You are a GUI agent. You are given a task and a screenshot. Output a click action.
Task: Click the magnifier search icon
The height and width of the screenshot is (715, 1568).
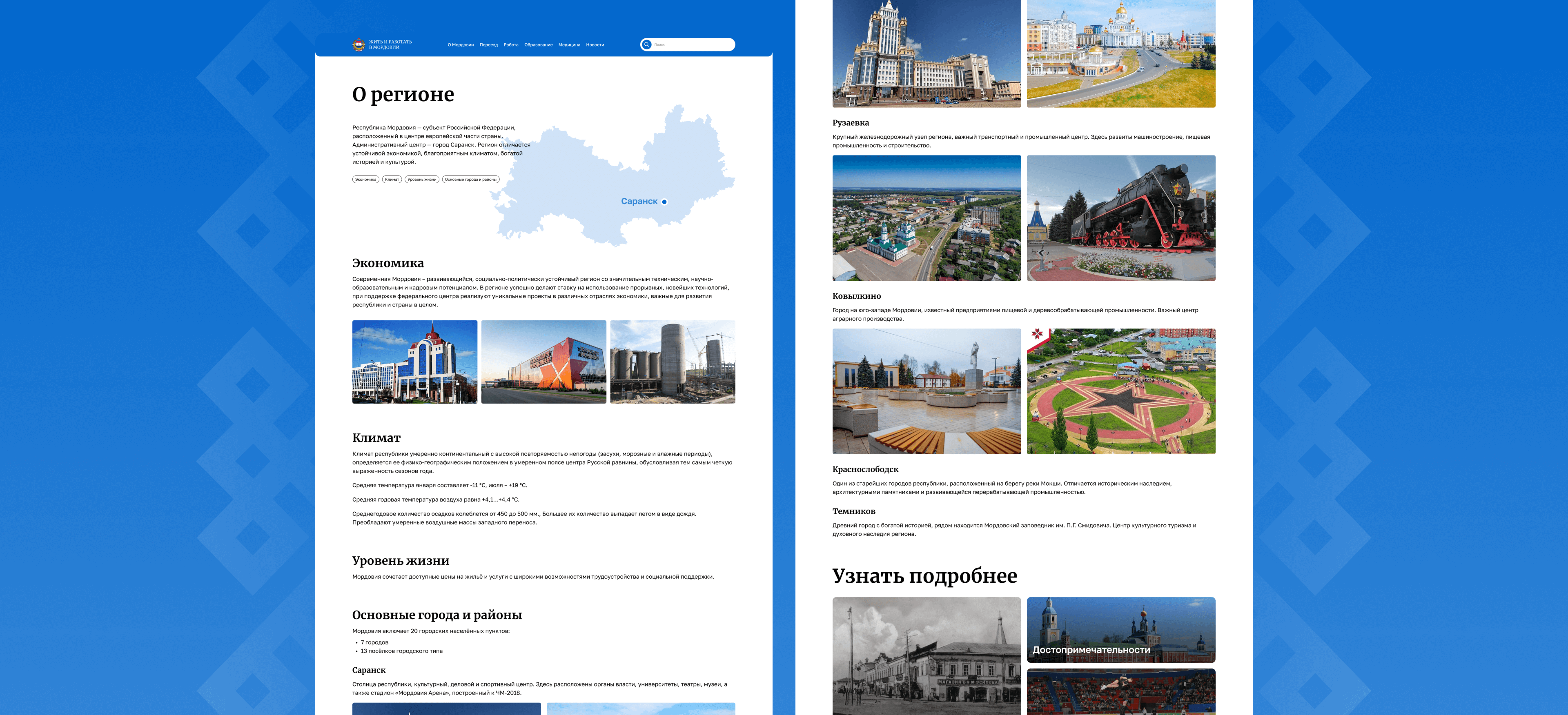click(x=646, y=44)
